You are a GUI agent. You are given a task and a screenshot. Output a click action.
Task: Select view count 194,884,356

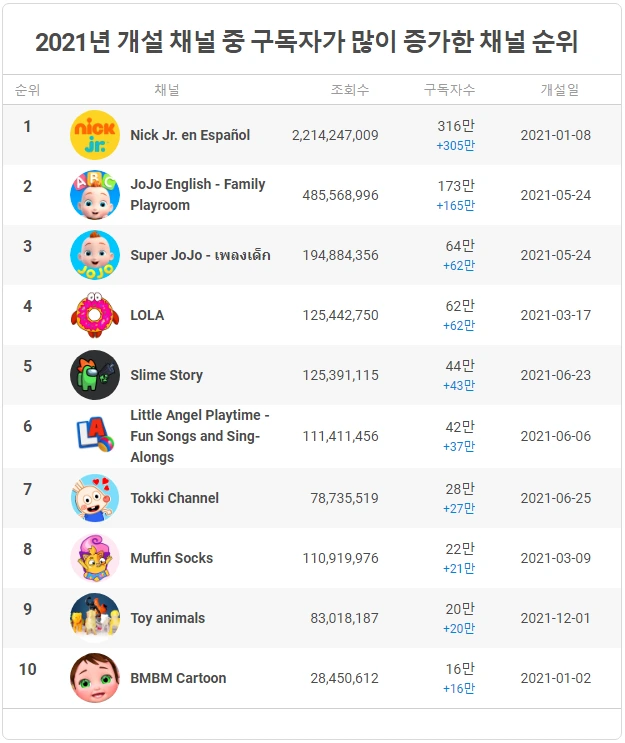pos(341,255)
